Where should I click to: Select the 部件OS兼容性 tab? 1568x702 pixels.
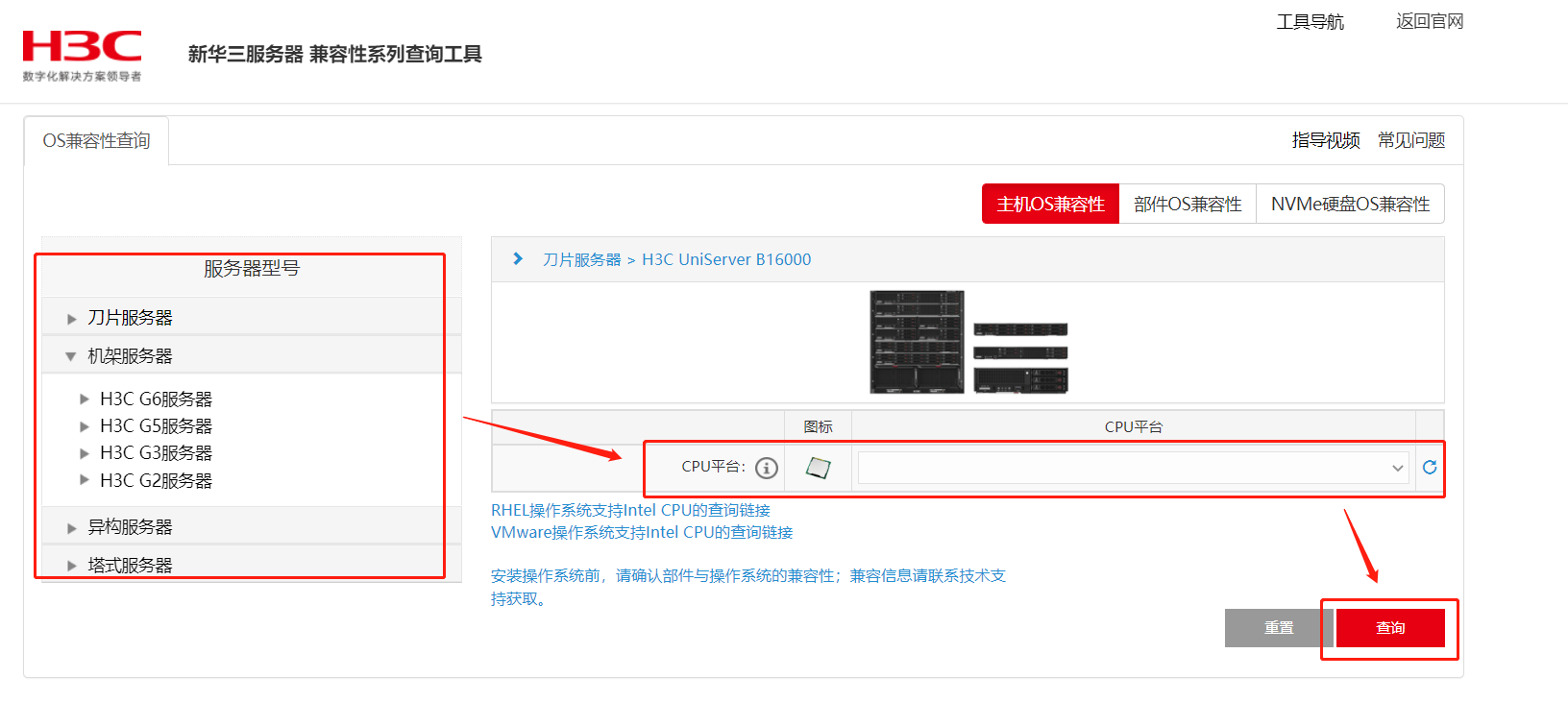(x=1188, y=204)
